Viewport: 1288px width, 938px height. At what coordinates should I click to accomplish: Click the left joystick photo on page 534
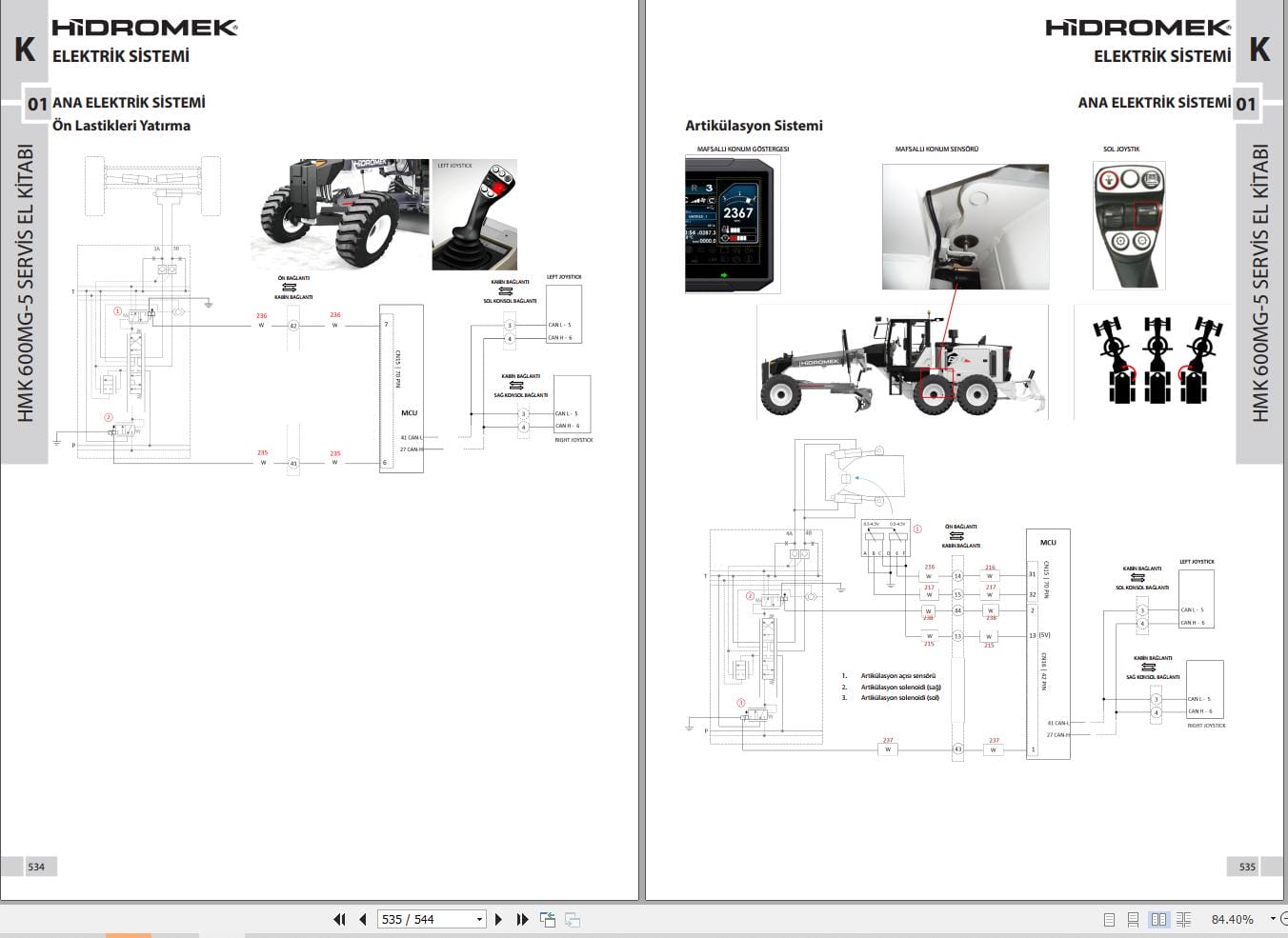[x=474, y=214]
